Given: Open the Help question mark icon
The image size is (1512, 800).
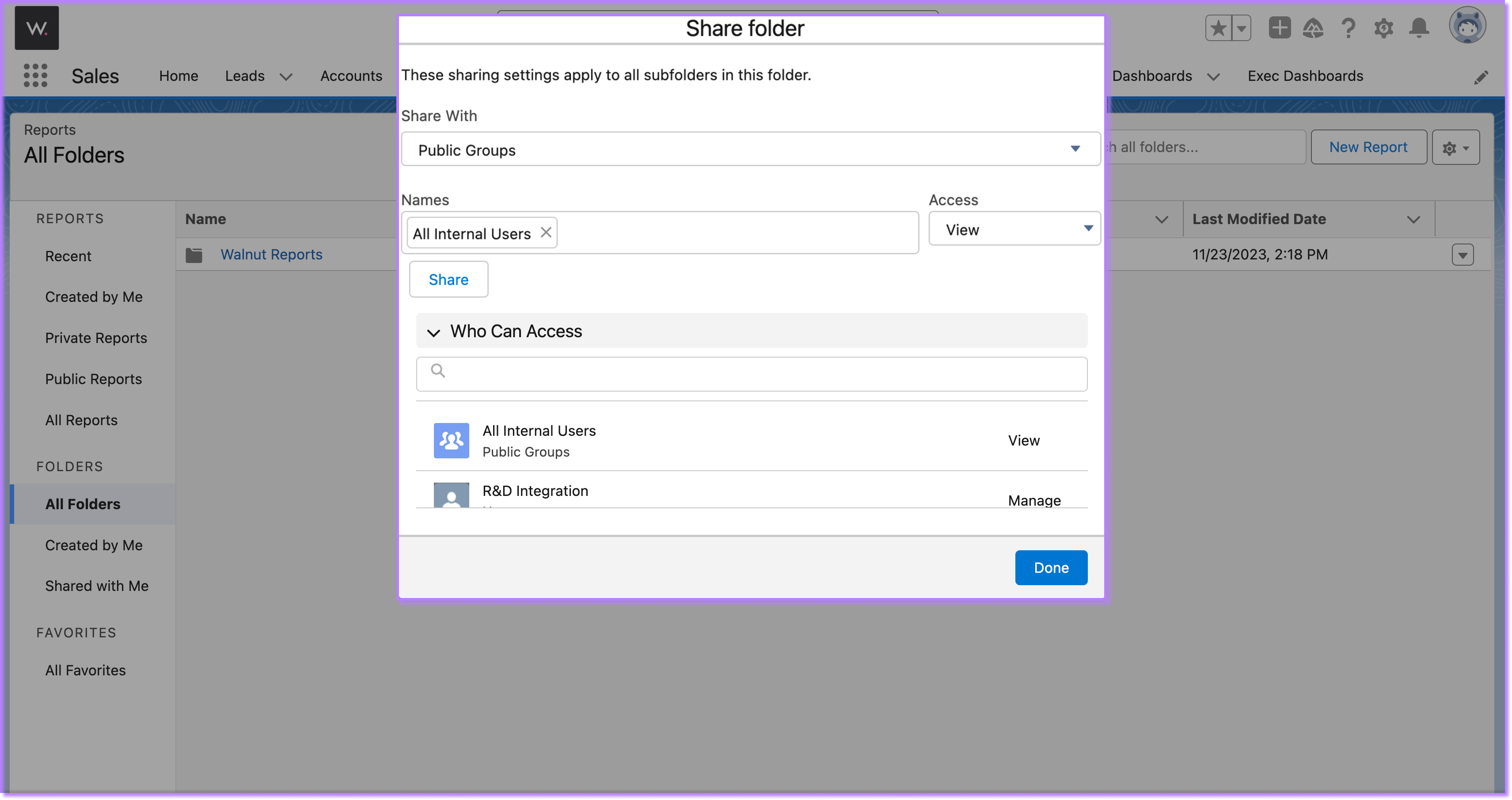Looking at the screenshot, I should pos(1348,27).
